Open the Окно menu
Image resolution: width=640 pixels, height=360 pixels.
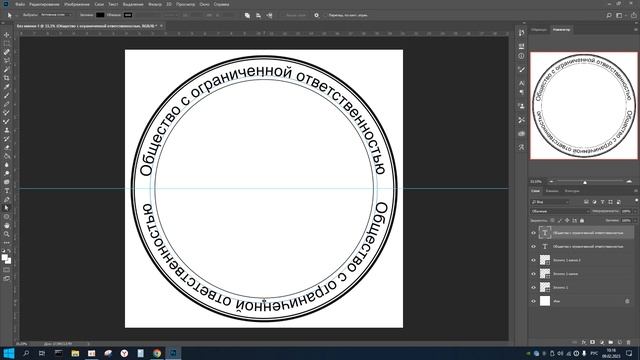click(204, 4)
